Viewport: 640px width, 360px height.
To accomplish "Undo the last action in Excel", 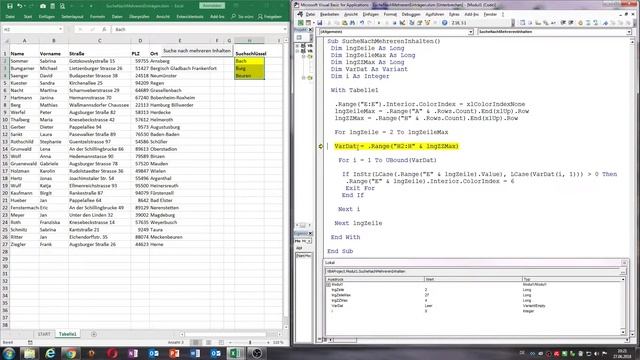I will coord(19,6).
